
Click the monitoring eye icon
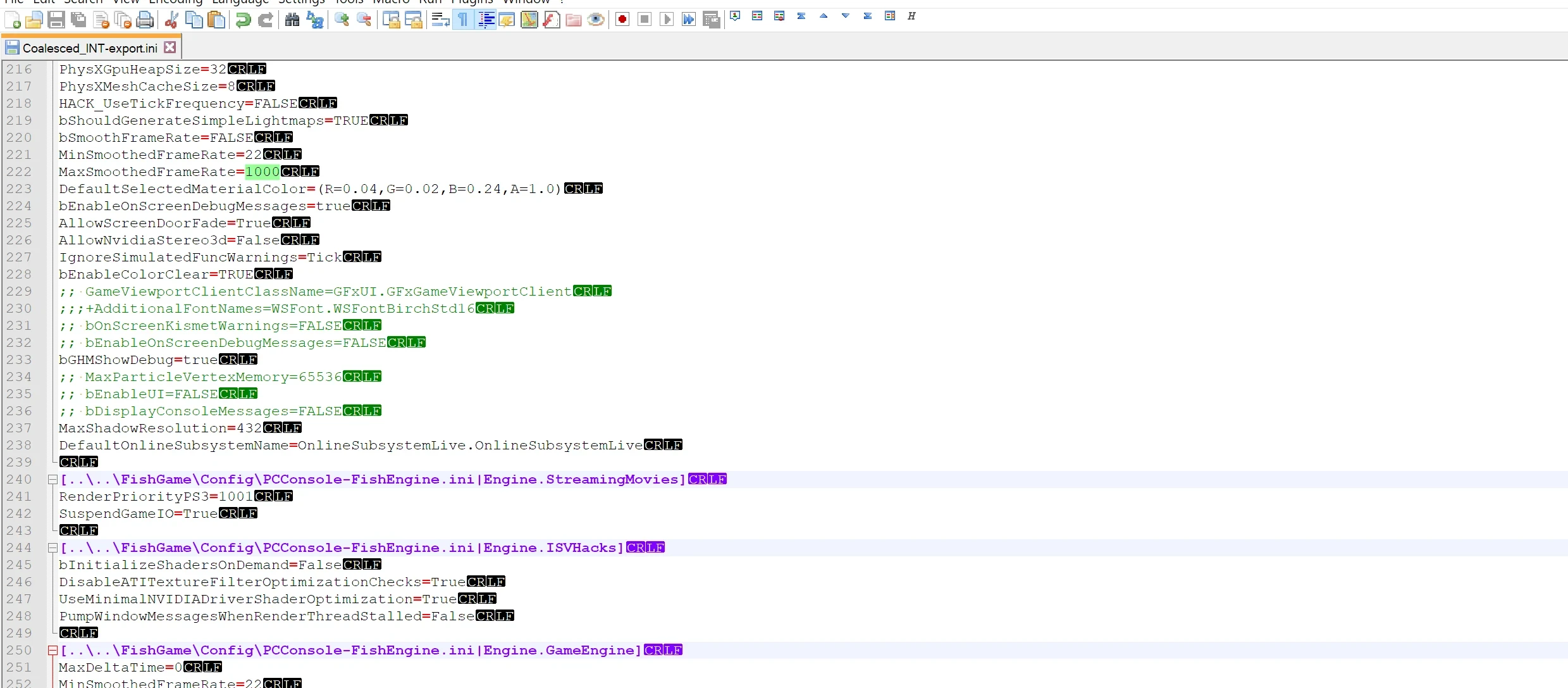[595, 20]
